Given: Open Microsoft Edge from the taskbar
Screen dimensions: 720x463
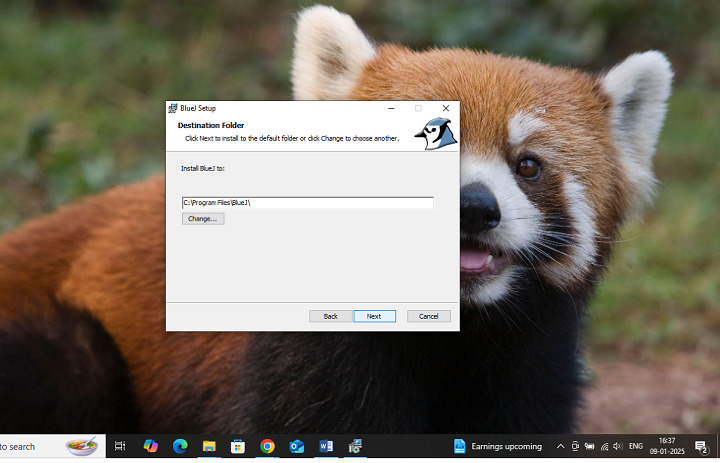Looking at the screenshot, I should 180,446.
